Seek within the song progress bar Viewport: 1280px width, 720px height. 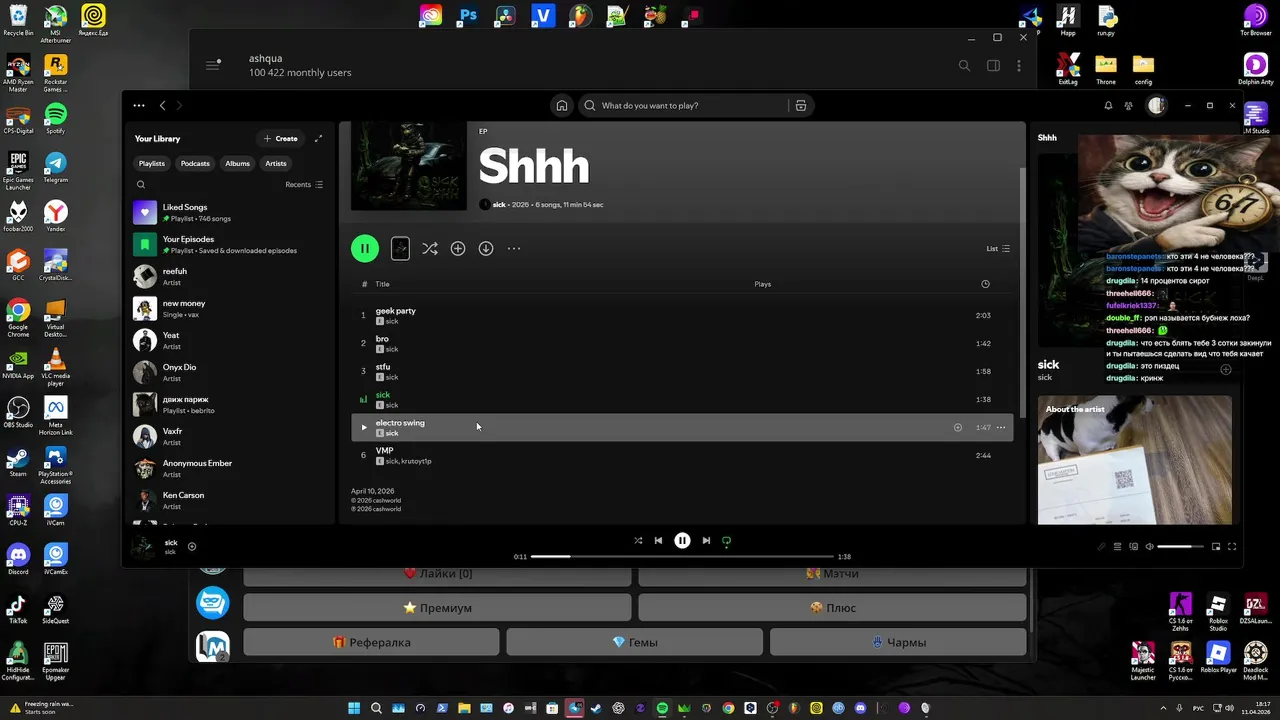682,556
